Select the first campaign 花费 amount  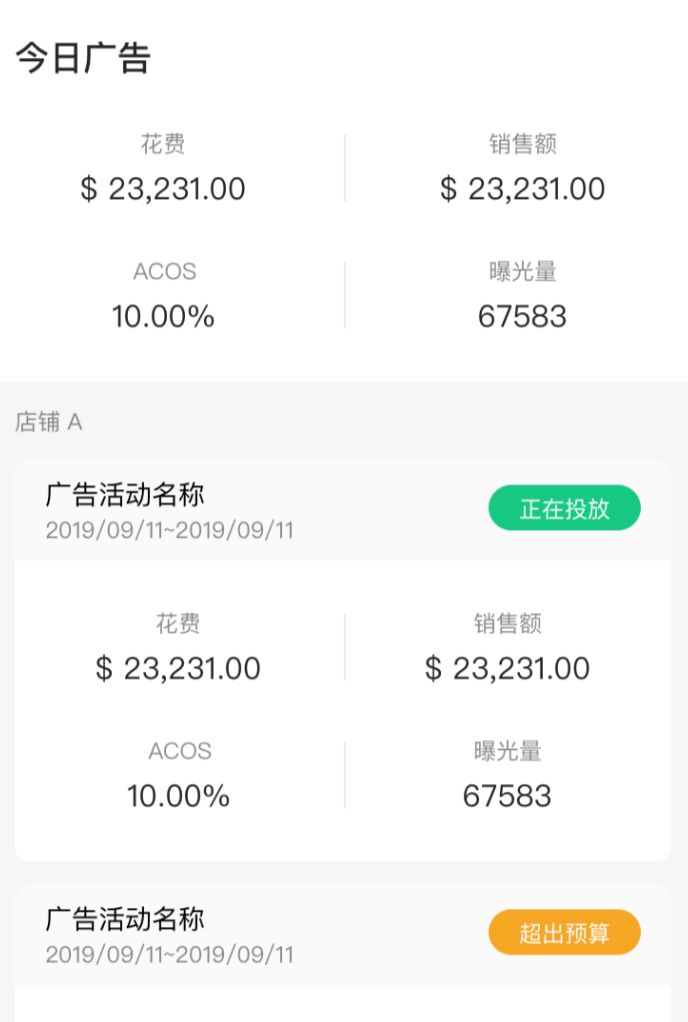tap(178, 669)
